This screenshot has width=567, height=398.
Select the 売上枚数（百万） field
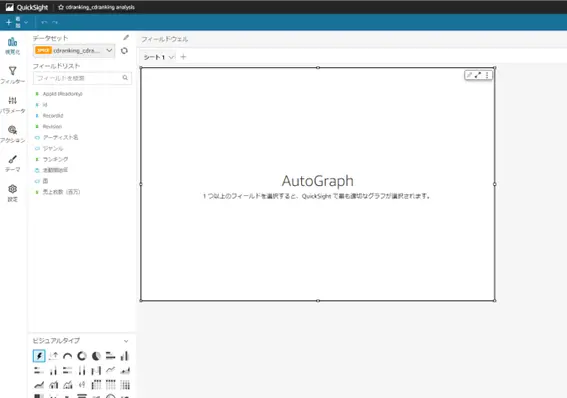tap(57, 192)
